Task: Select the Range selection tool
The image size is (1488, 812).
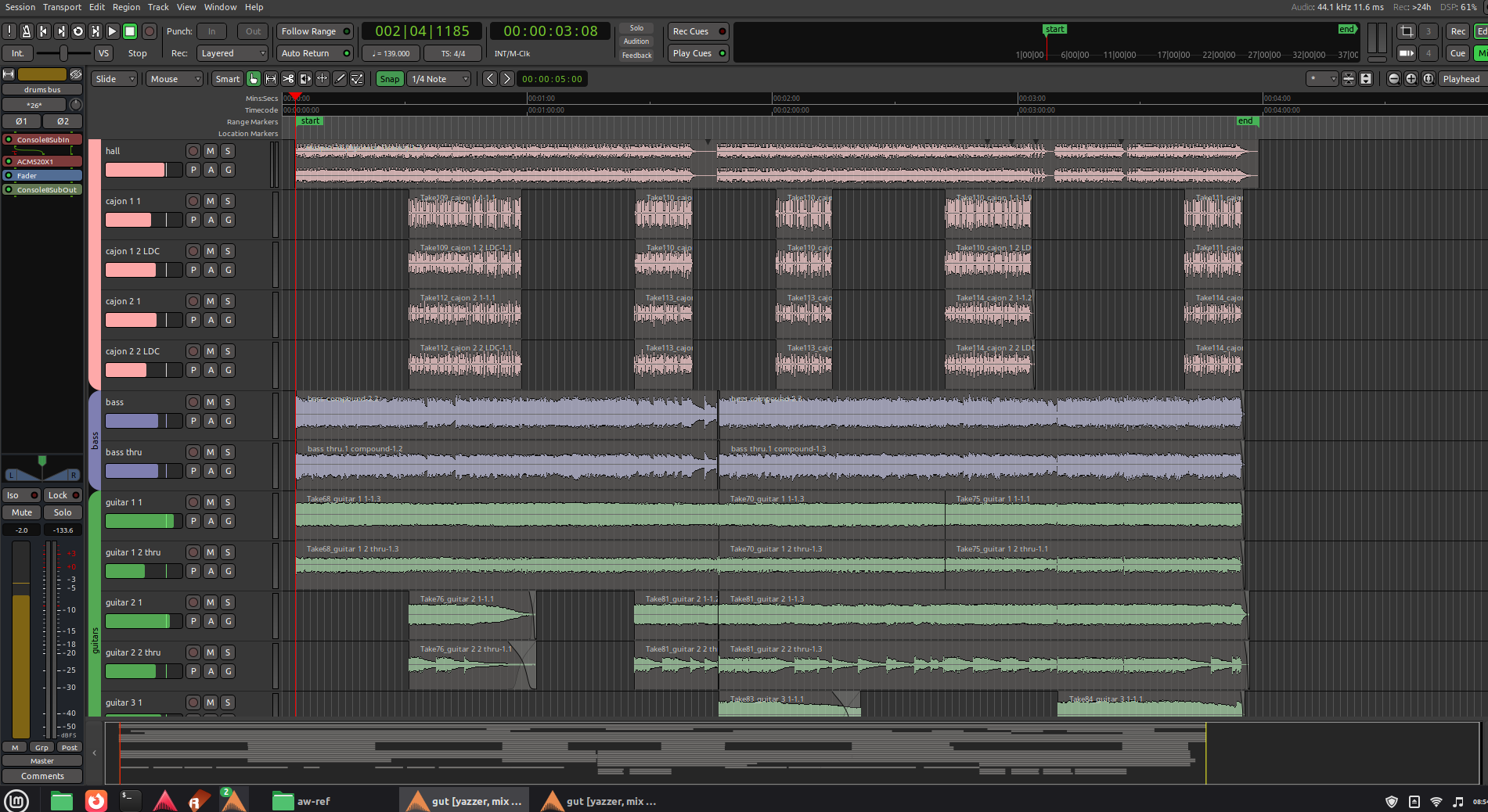Action: pos(271,79)
